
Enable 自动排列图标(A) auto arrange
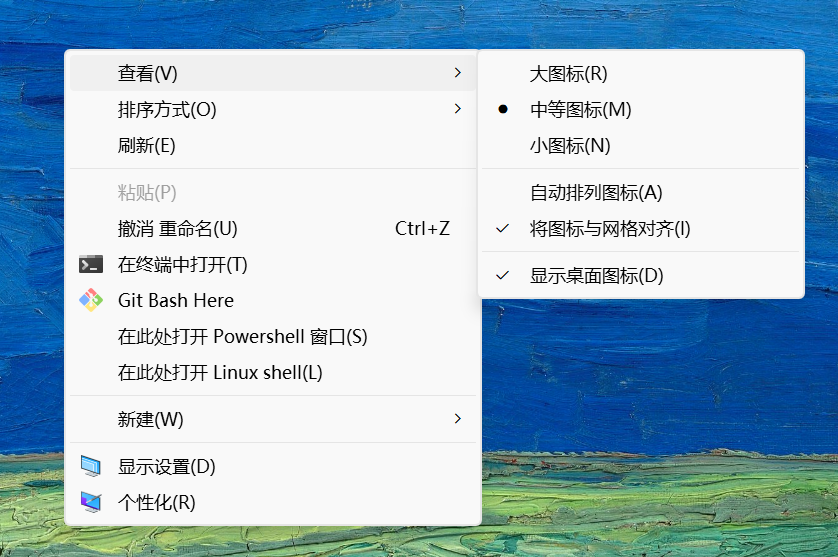tap(640, 192)
